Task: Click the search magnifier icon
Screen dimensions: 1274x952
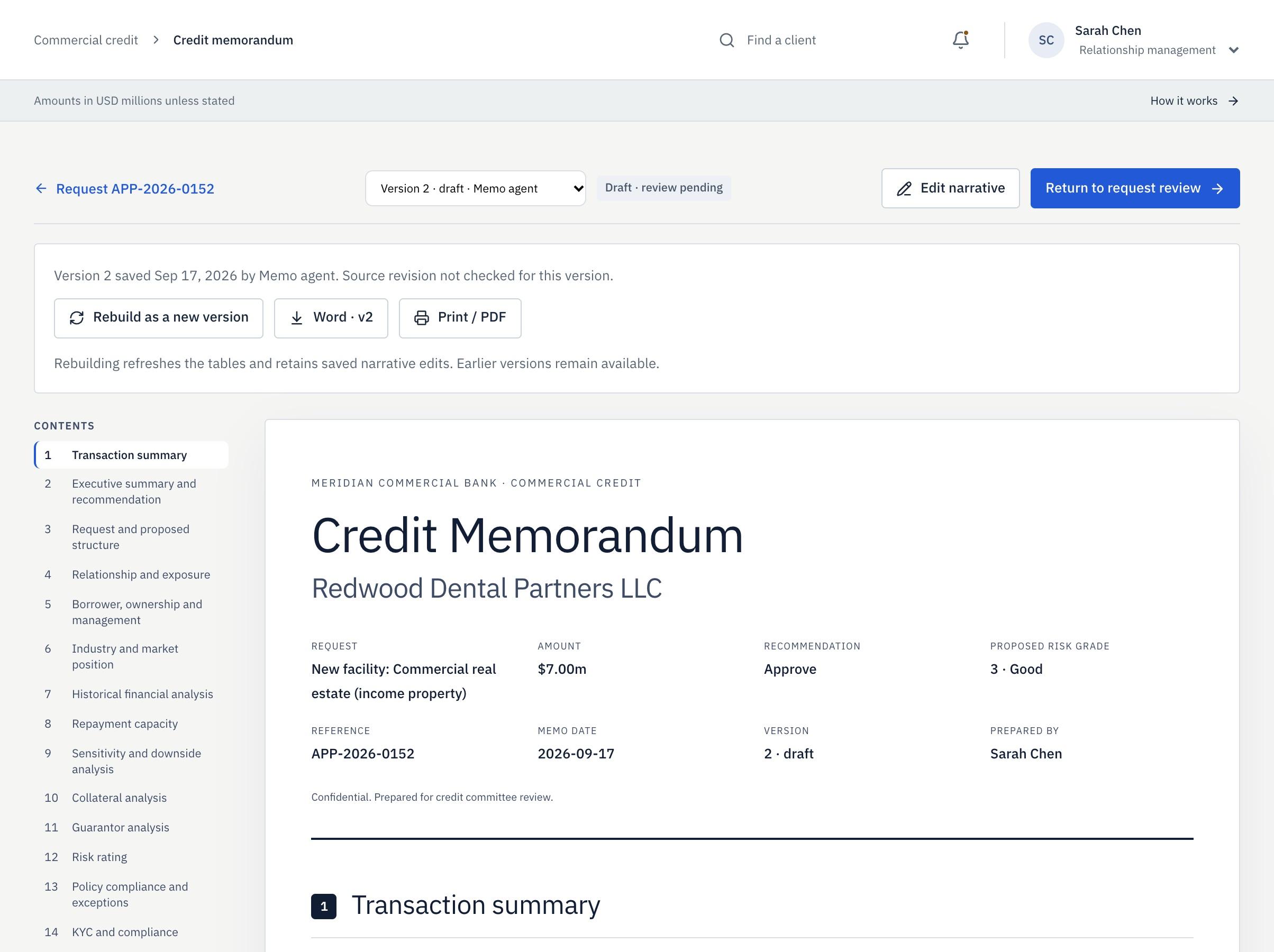Action: 727,40
